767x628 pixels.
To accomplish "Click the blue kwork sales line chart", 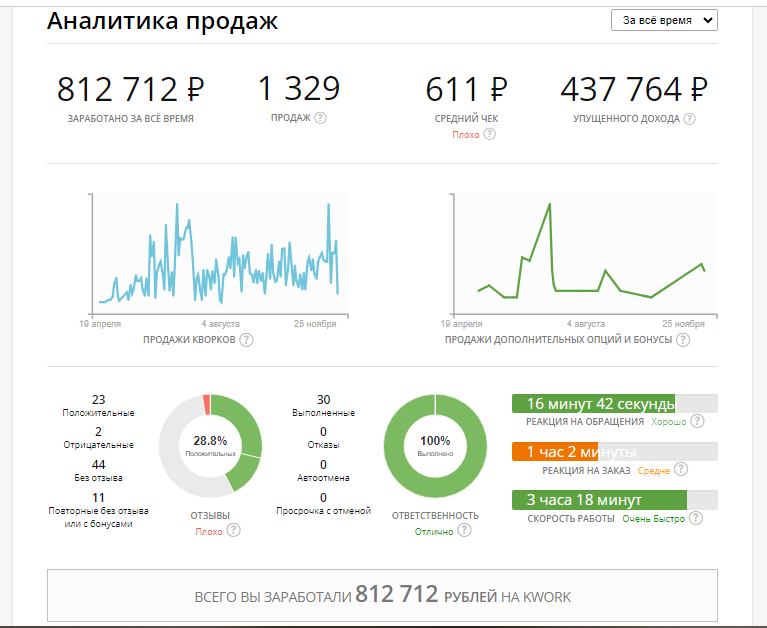I will (x=219, y=254).
